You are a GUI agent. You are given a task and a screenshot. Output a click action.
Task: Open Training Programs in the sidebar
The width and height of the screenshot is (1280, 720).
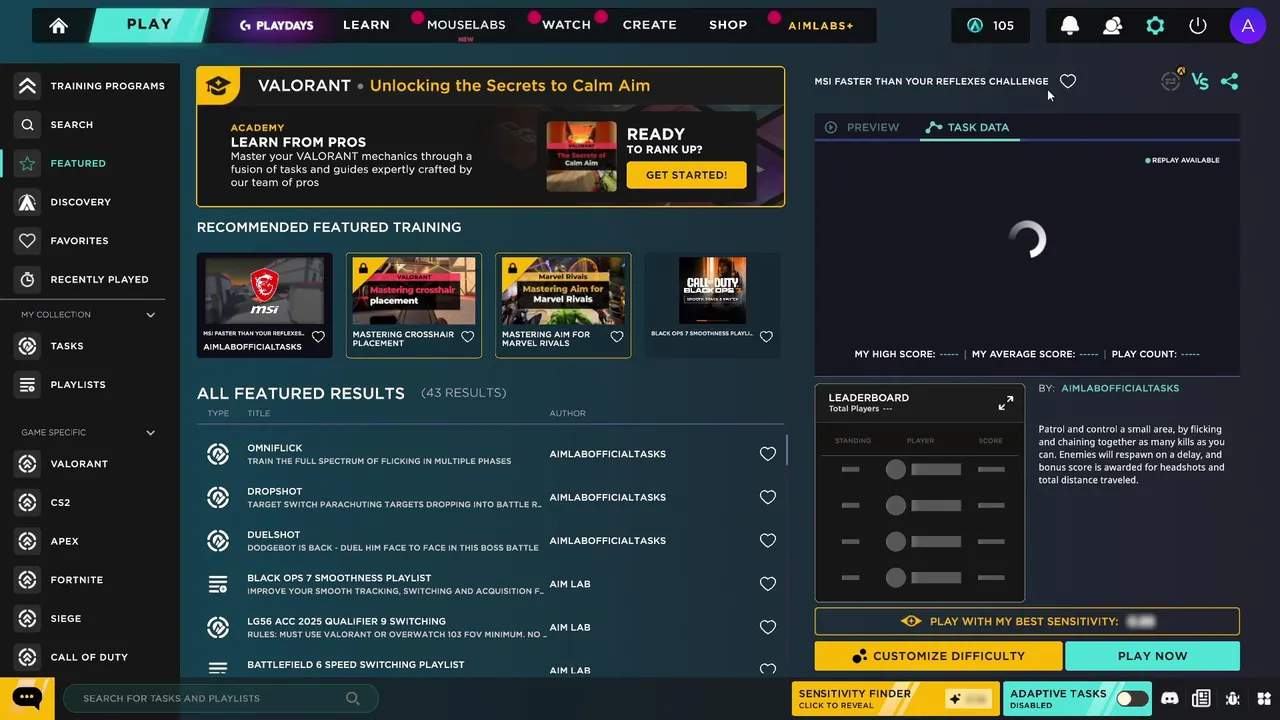(x=90, y=86)
